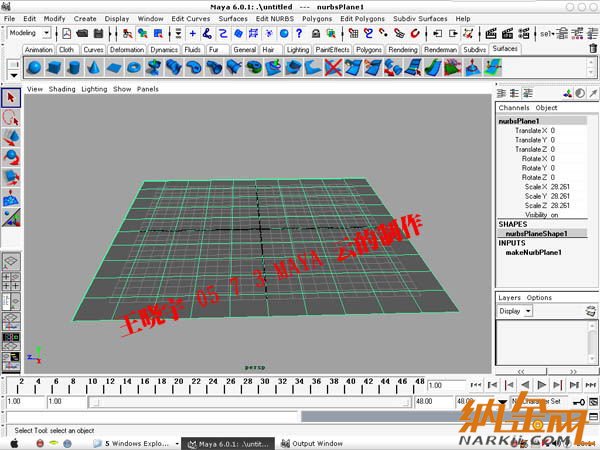Select four view layout icon
This screenshot has height=450, width=600.
tap(11, 281)
